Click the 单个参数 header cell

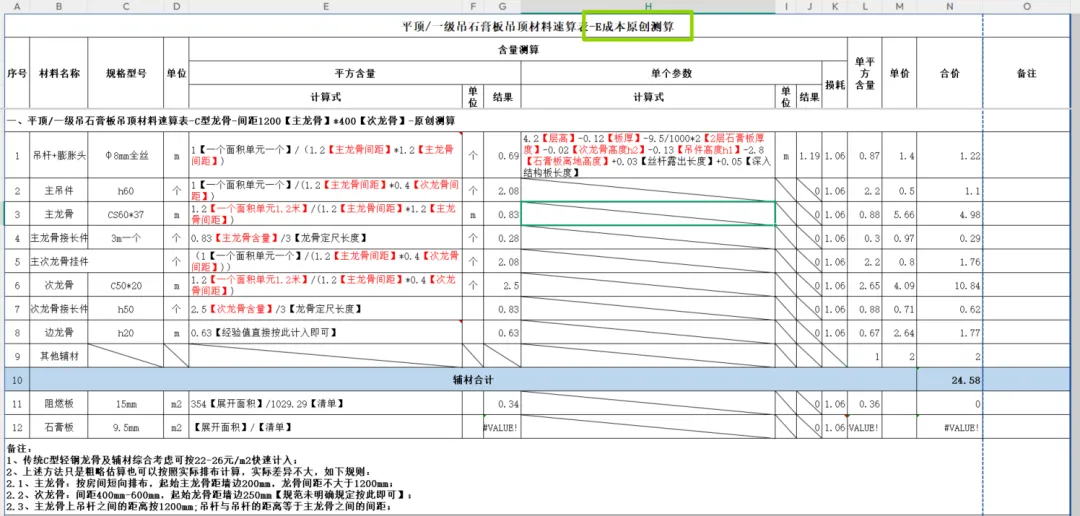point(672,73)
